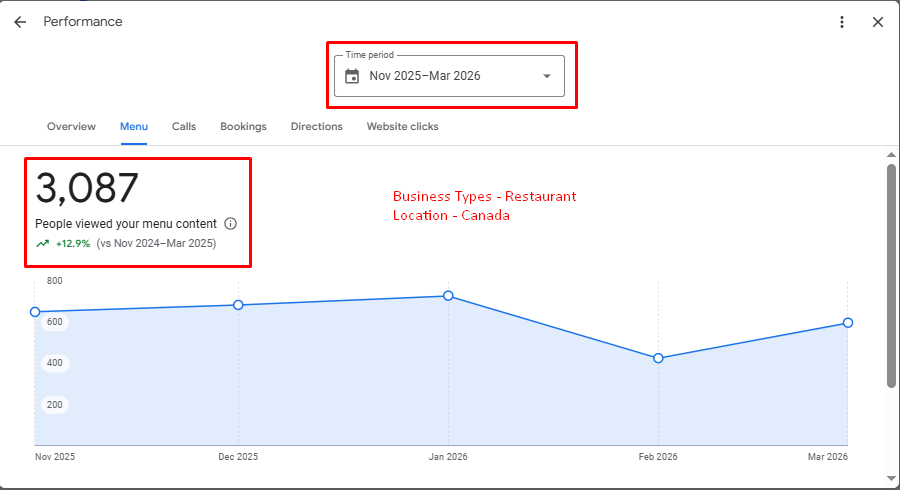Click the calendar icon in Time period
This screenshot has width=900, height=490.
pos(352,76)
